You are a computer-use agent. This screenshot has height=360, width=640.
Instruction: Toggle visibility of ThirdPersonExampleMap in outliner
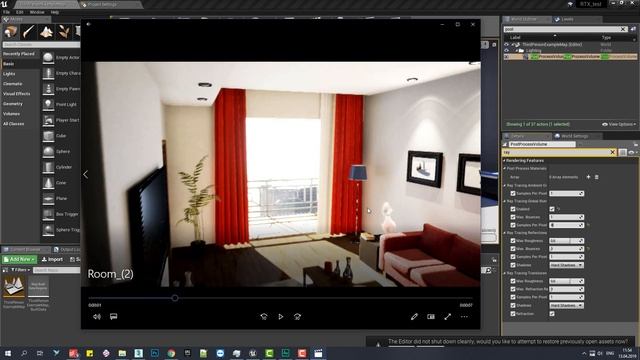click(507, 44)
